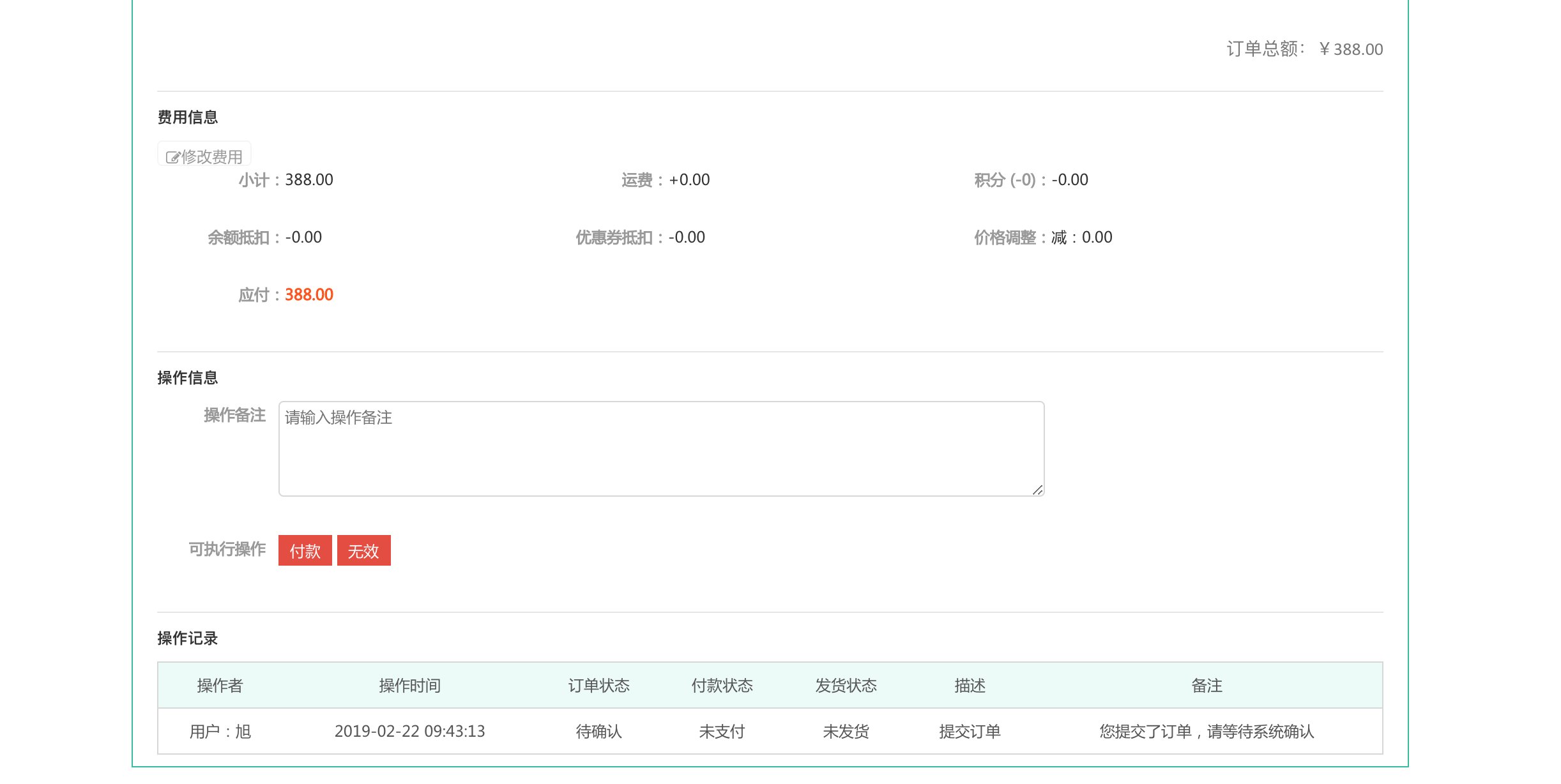Click the edit pencil icon beside 修改费用
The image size is (1561, 784).
(172, 157)
